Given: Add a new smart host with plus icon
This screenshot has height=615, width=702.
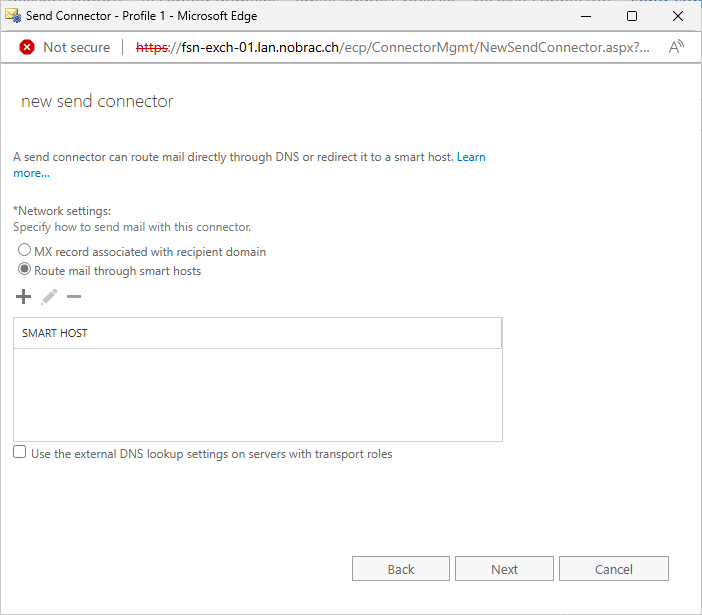Looking at the screenshot, I should point(23,297).
